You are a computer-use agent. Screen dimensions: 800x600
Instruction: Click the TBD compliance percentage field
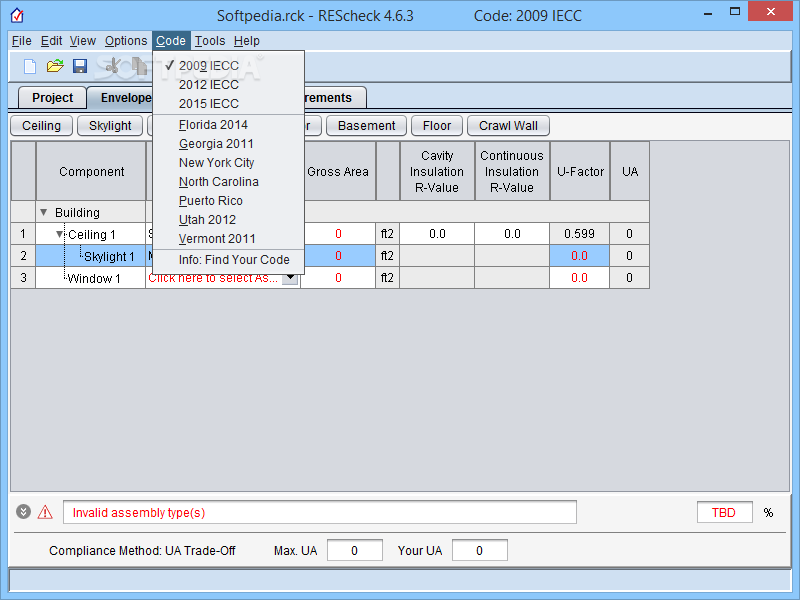tap(724, 512)
